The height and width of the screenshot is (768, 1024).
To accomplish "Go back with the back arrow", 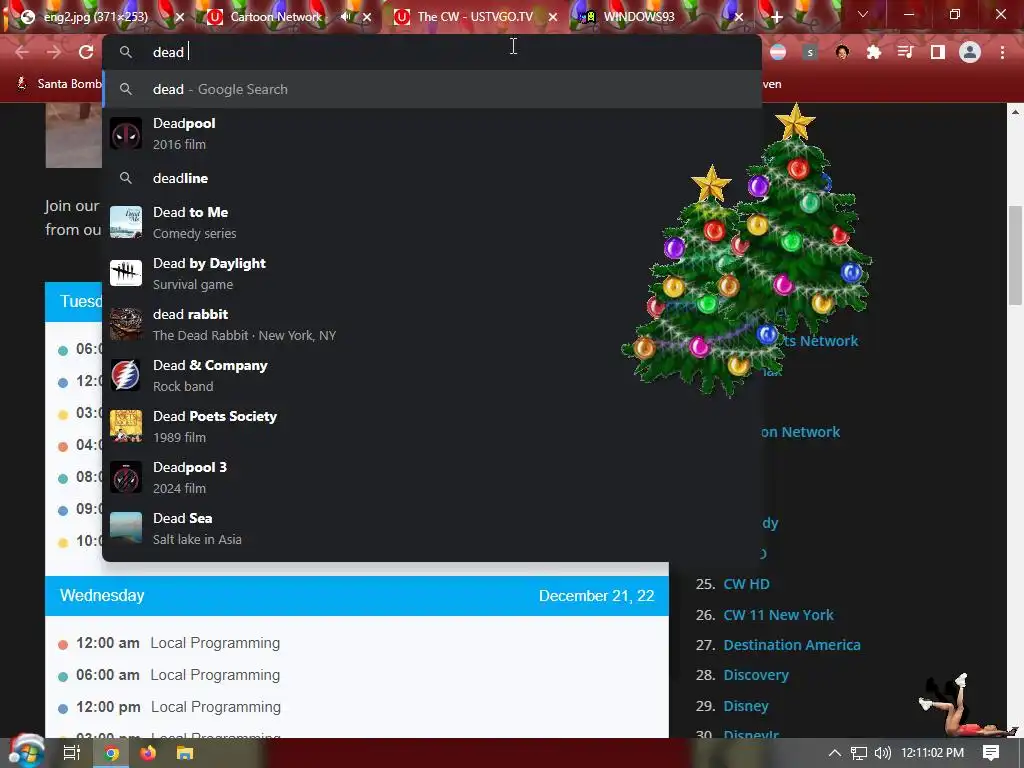I will pyautogui.click(x=22, y=52).
